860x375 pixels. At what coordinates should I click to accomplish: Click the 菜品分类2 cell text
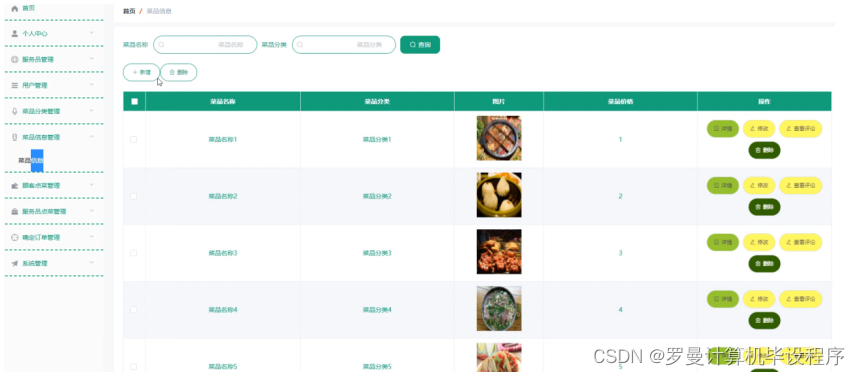pos(377,196)
